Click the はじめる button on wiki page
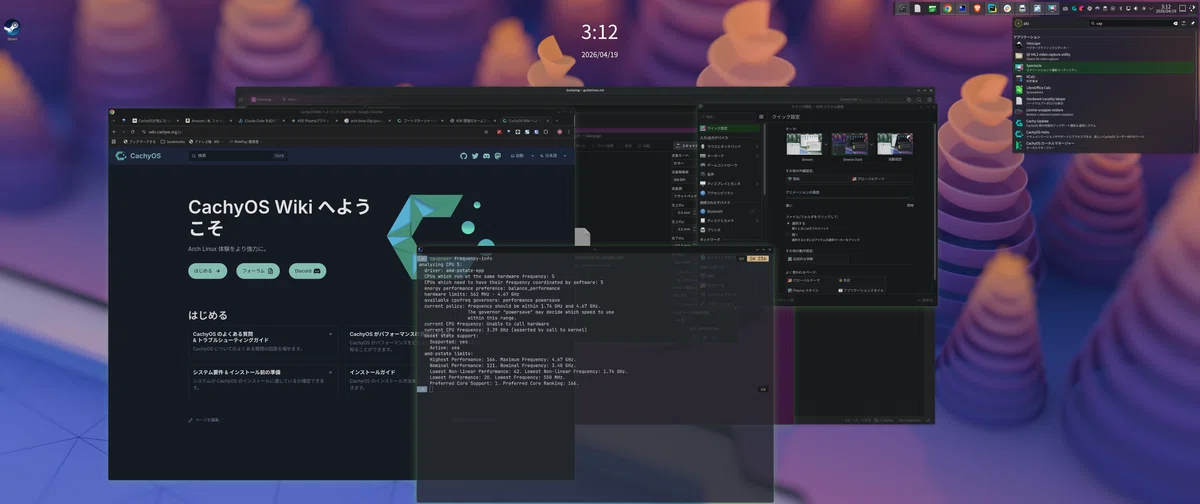This screenshot has height=504, width=1200. 206,271
